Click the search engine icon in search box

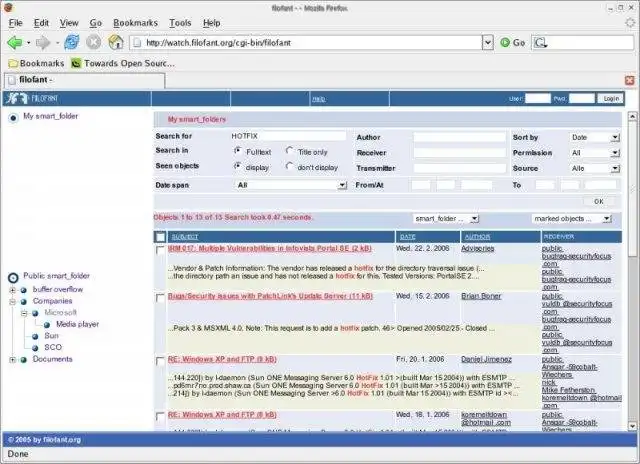pos(540,42)
